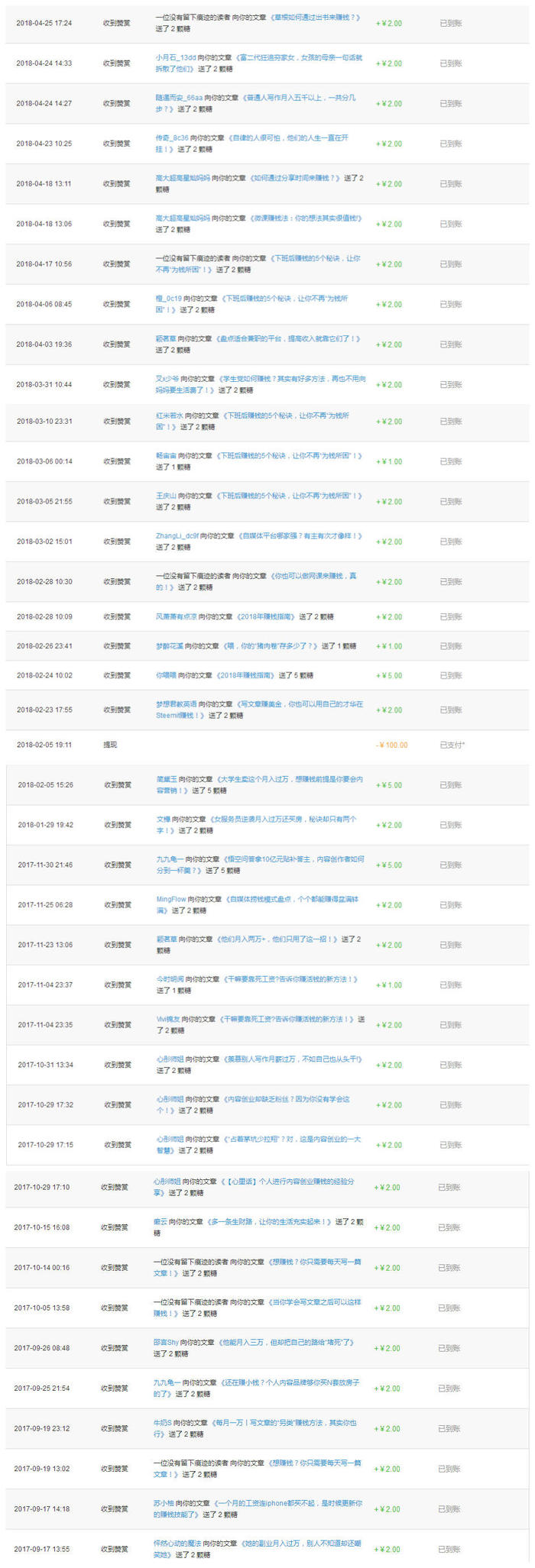The width and height of the screenshot is (535, 1568).
Task: Open user profile MingFlow
Action: coord(171,900)
